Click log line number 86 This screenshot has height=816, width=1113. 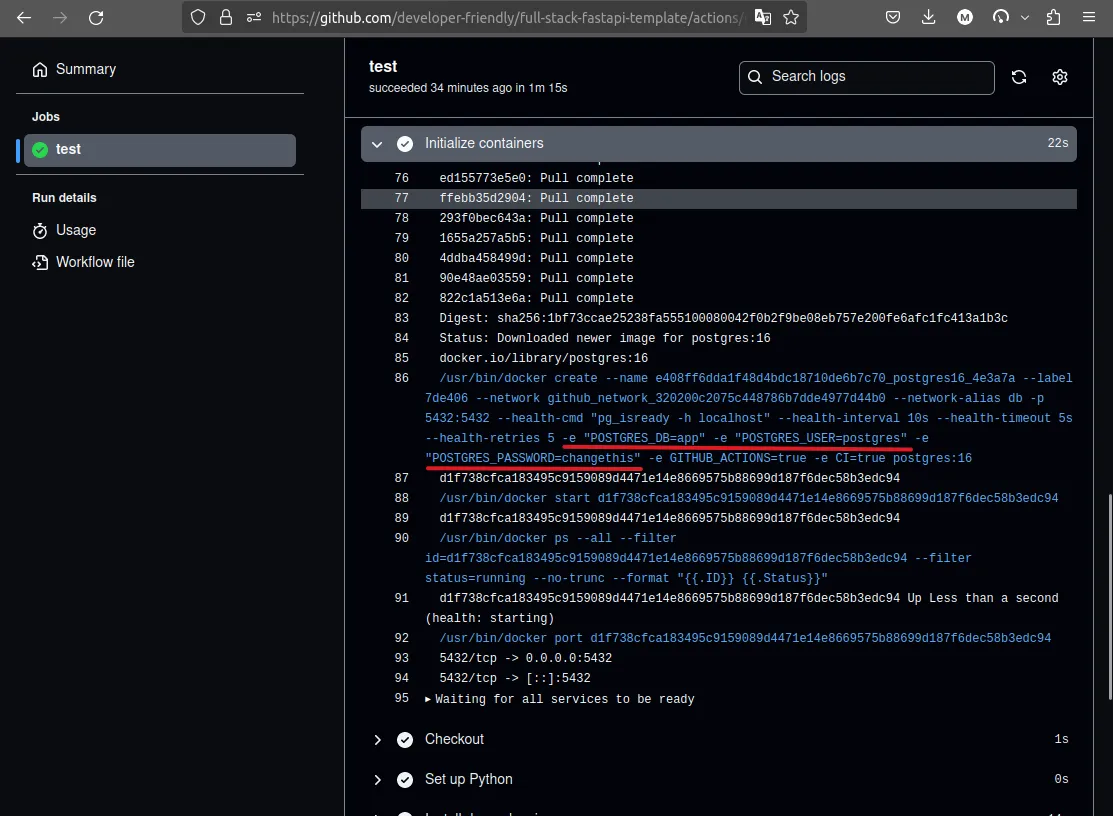click(x=402, y=378)
